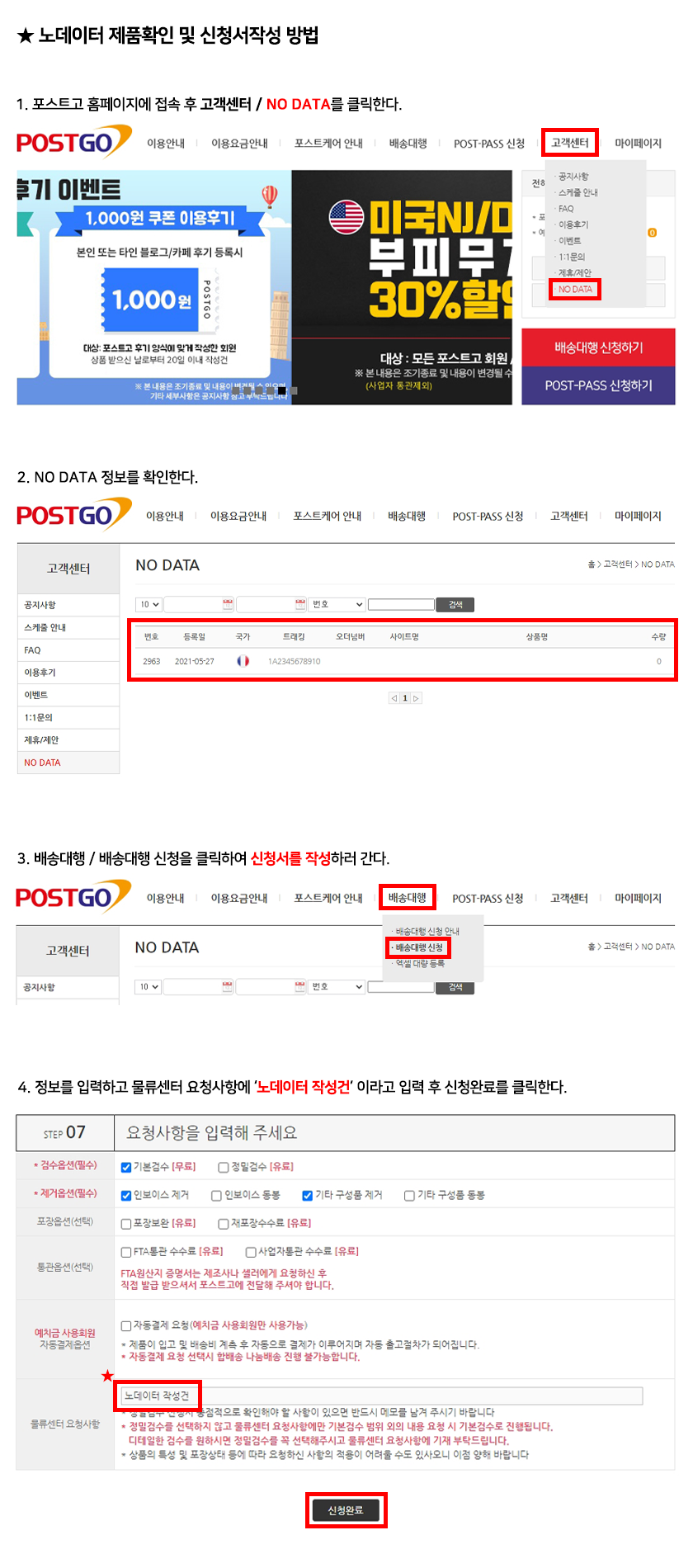
Task: Click the France flag icon in row 2963
Action: (243, 661)
